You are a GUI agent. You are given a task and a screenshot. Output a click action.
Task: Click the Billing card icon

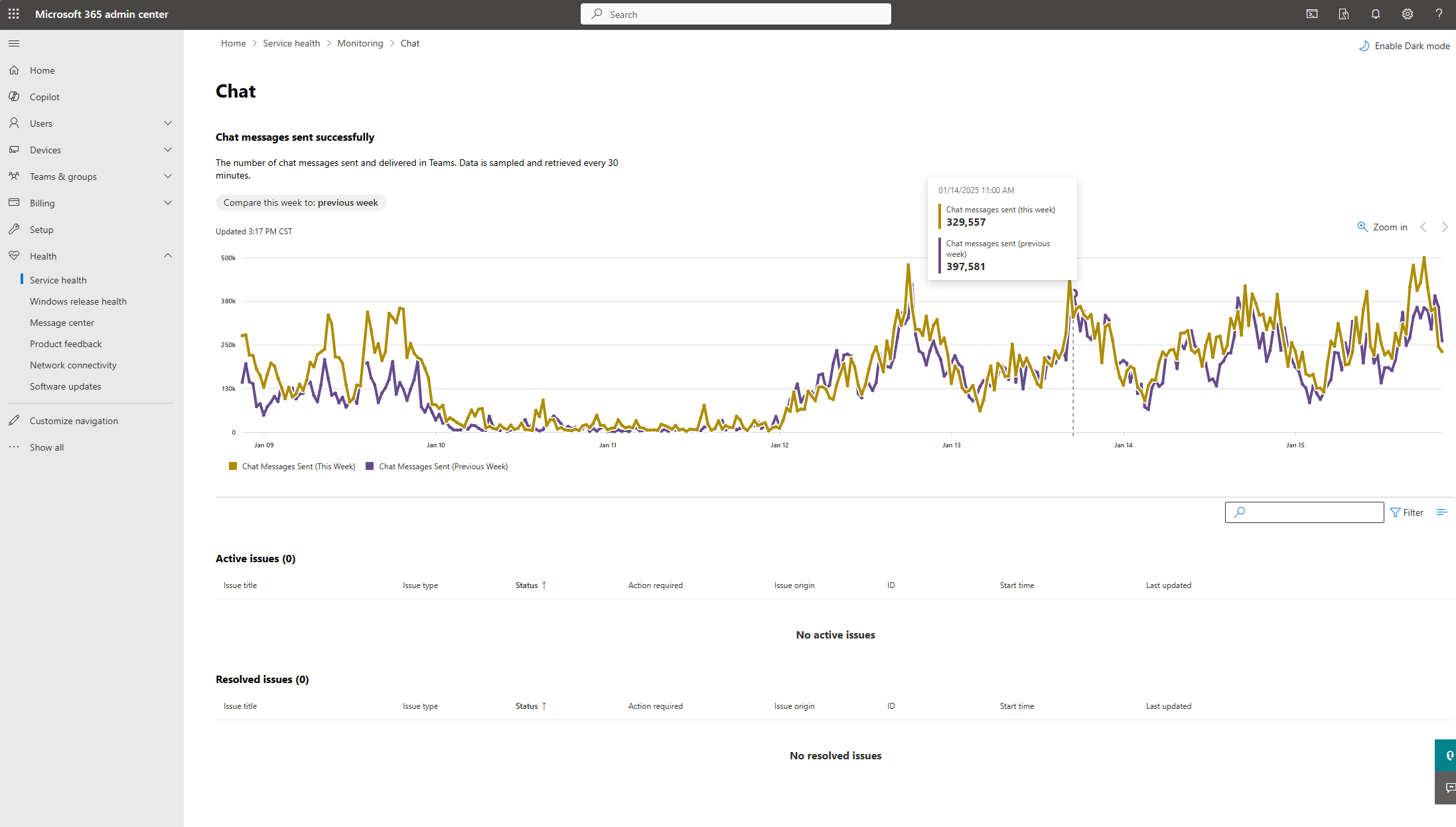click(x=14, y=202)
